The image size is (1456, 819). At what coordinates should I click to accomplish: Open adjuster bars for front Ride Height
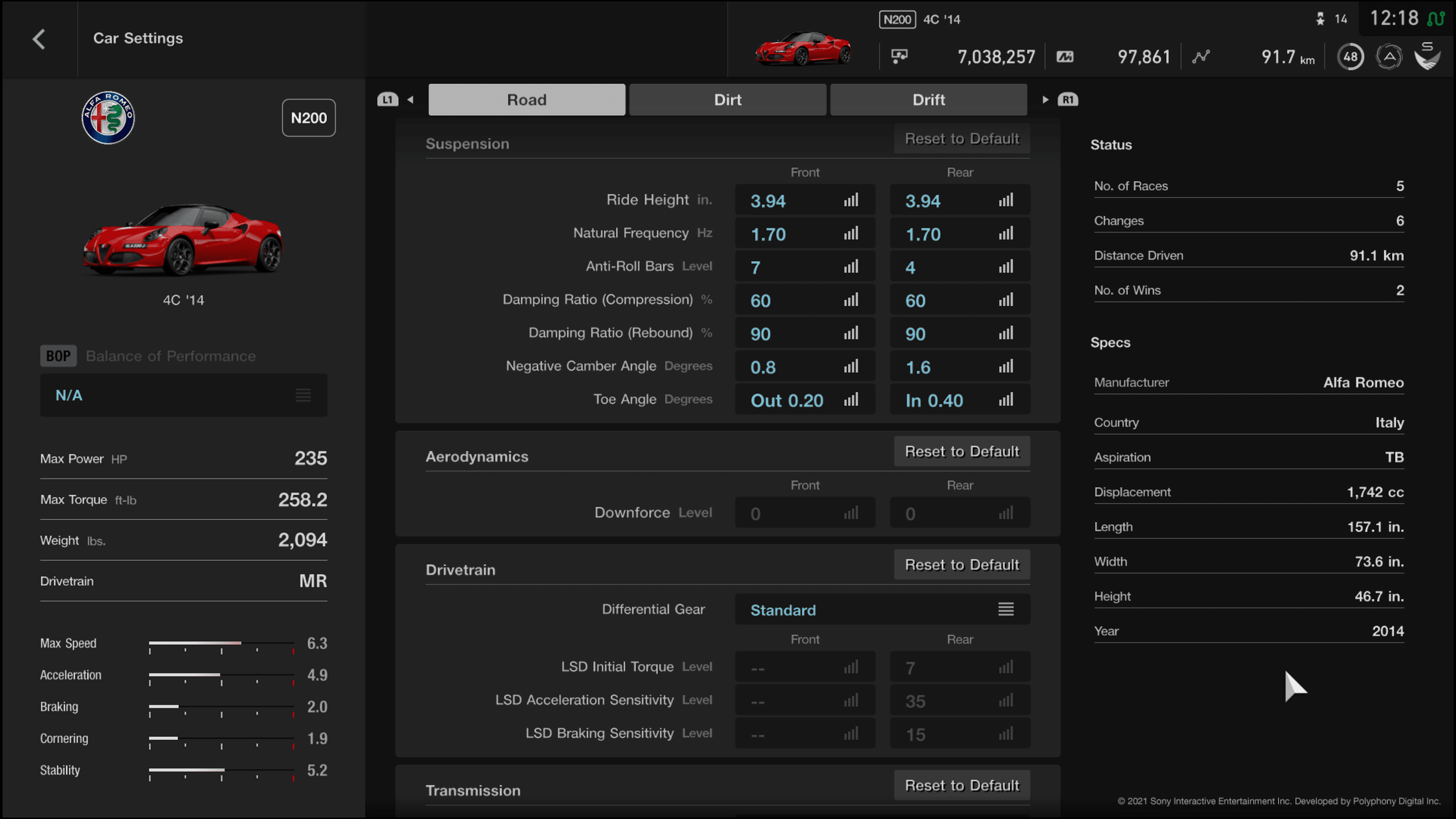pyautogui.click(x=851, y=200)
